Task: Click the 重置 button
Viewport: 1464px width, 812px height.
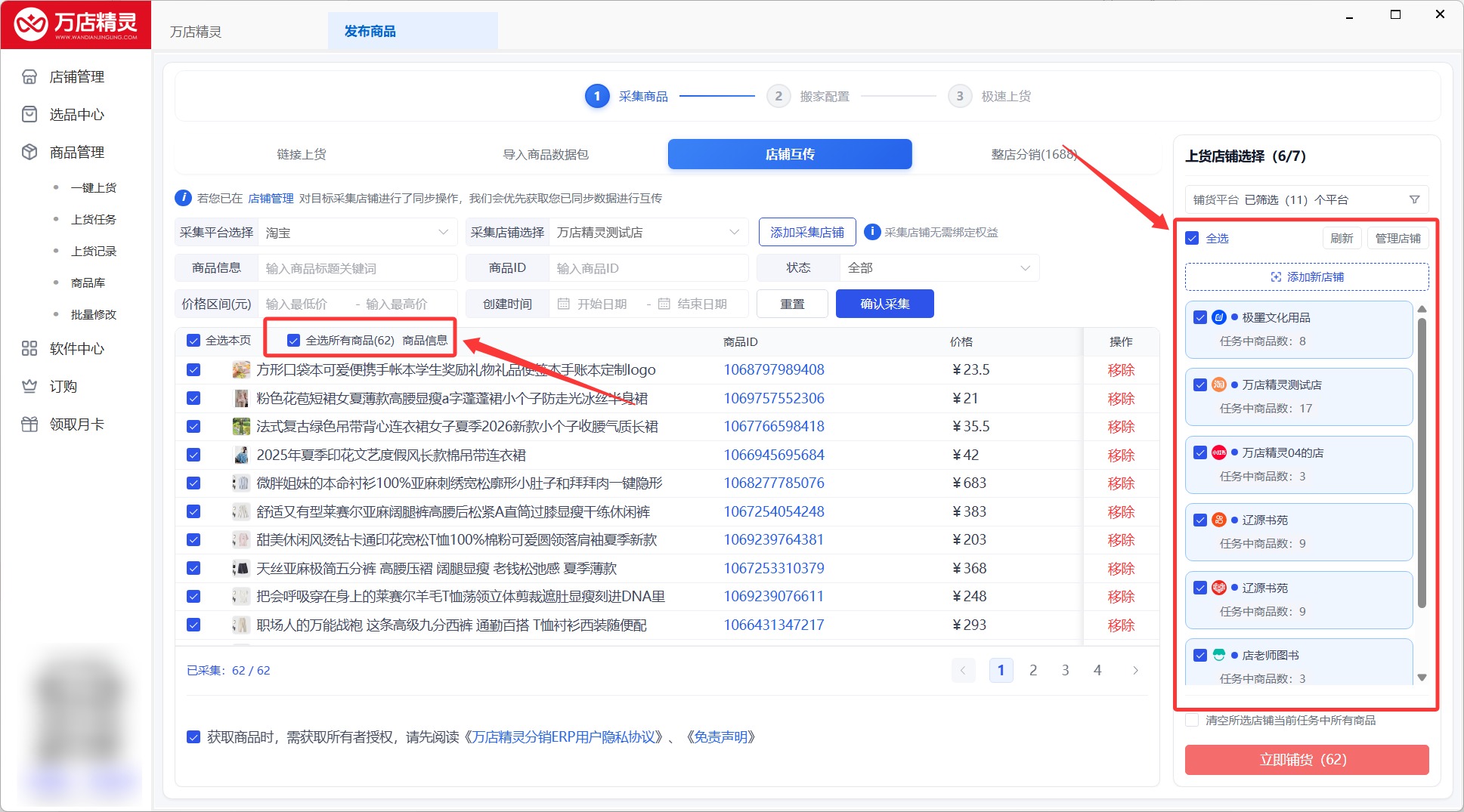Action: pos(792,304)
